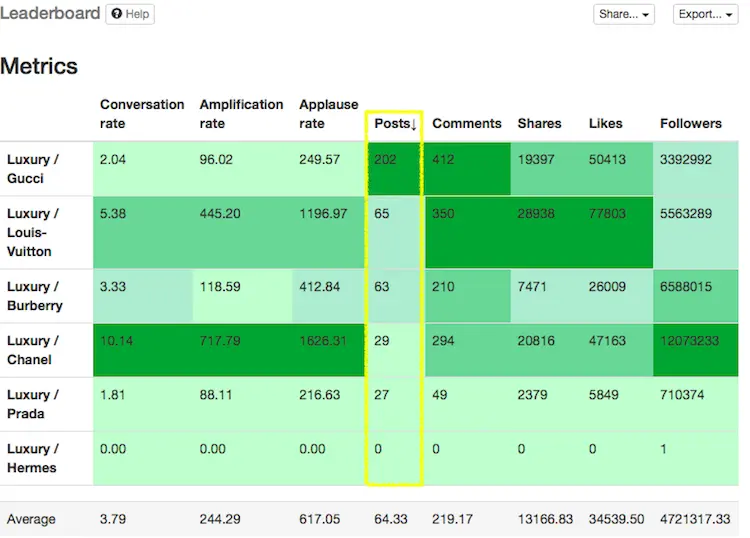Click Prada's Amplification rate 88.11
Image resolution: width=750 pixels, height=538 pixels.
tap(216, 395)
